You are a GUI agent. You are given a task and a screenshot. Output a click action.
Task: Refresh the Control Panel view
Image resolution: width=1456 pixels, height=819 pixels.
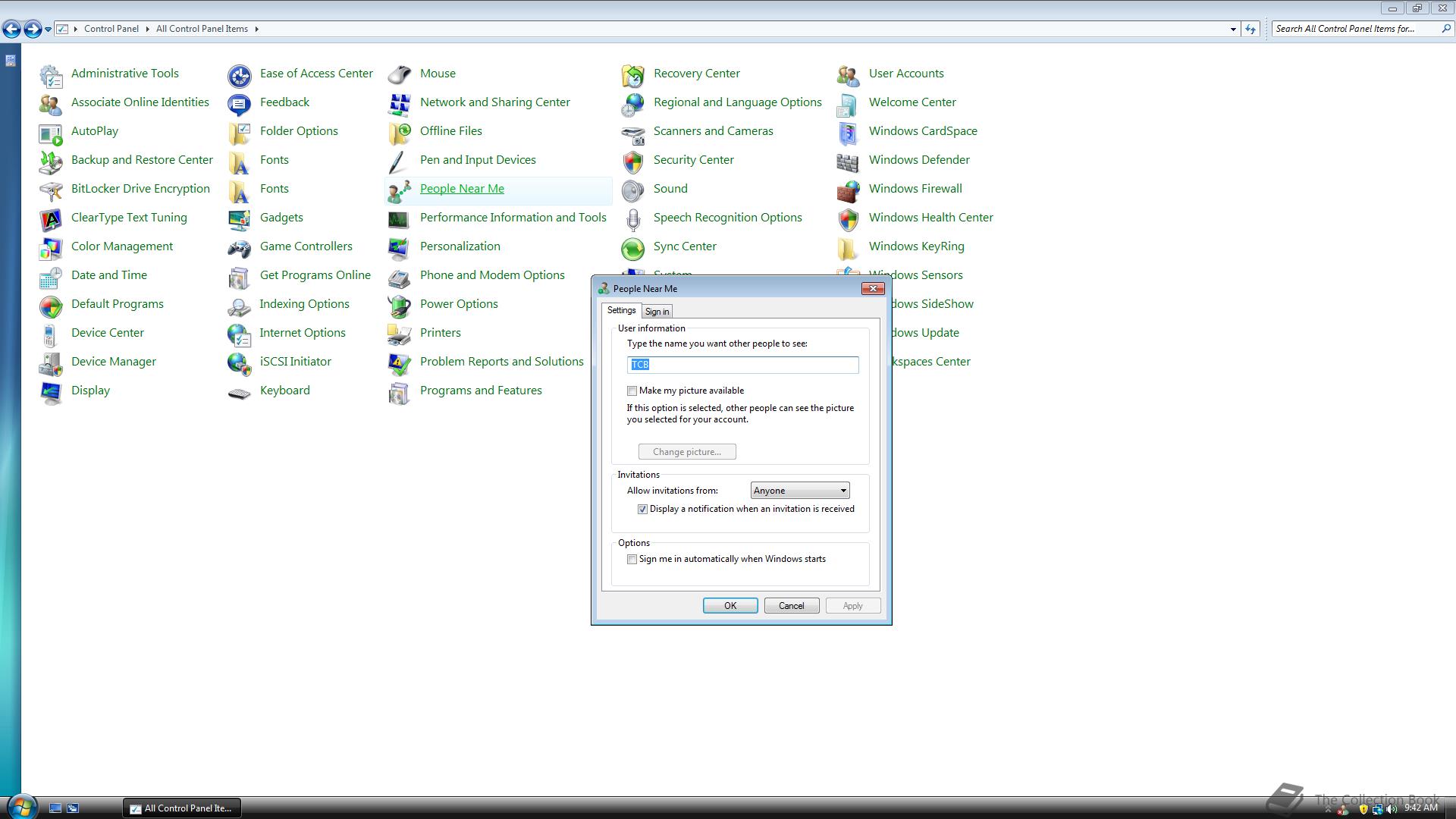click(x=1250, y=29)
